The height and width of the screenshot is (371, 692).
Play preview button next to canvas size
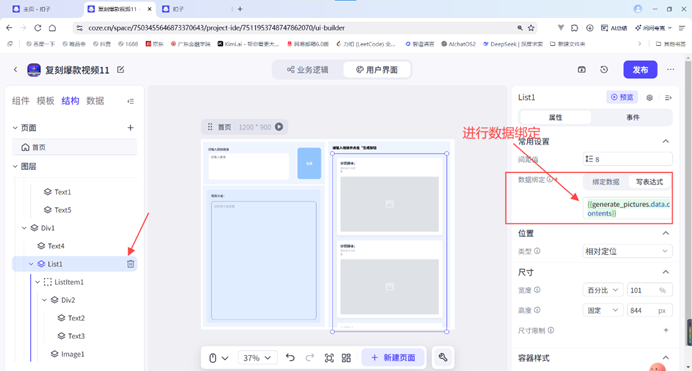pyautogui.click(x=279, y=127)
